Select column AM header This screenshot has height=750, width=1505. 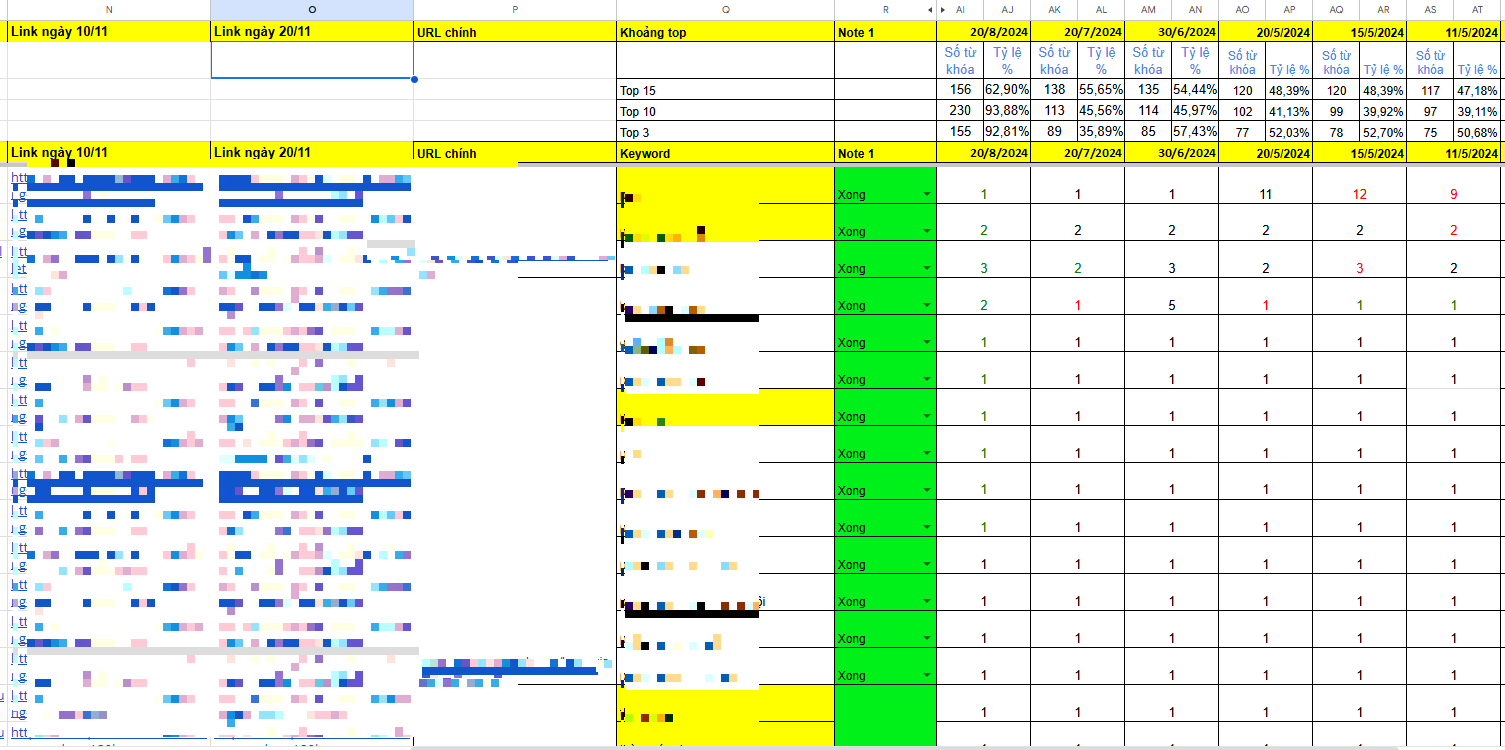[x=1148, y=9]
